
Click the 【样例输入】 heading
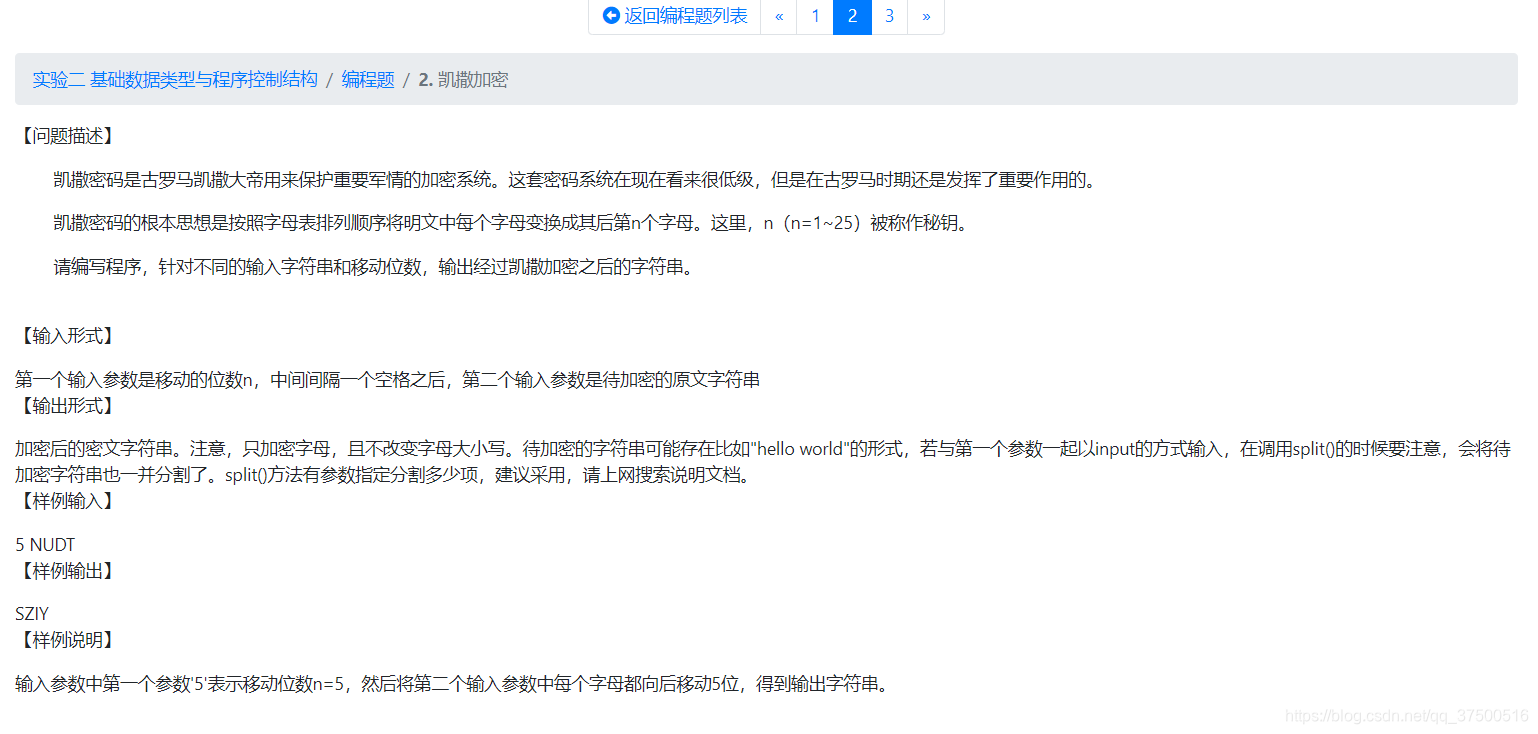[67, 501]
